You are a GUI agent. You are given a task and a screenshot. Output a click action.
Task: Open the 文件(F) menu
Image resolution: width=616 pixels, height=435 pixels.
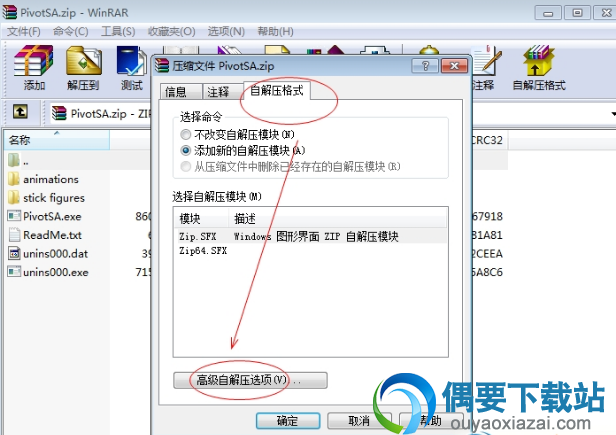(x=24, y=31)
